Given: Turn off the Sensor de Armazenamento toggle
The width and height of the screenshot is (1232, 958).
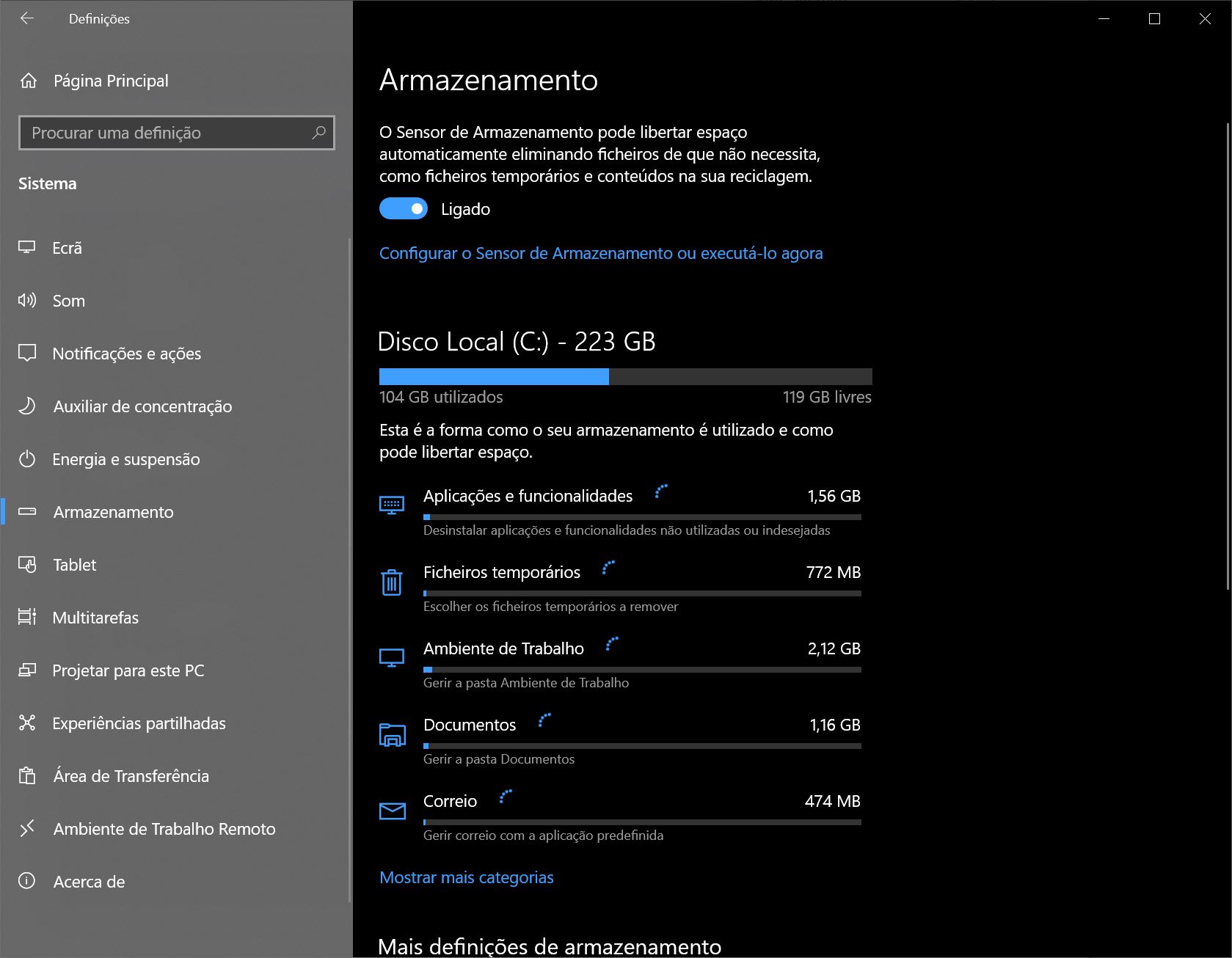Looking at the screenshot, I should click(x=403, y=209).
